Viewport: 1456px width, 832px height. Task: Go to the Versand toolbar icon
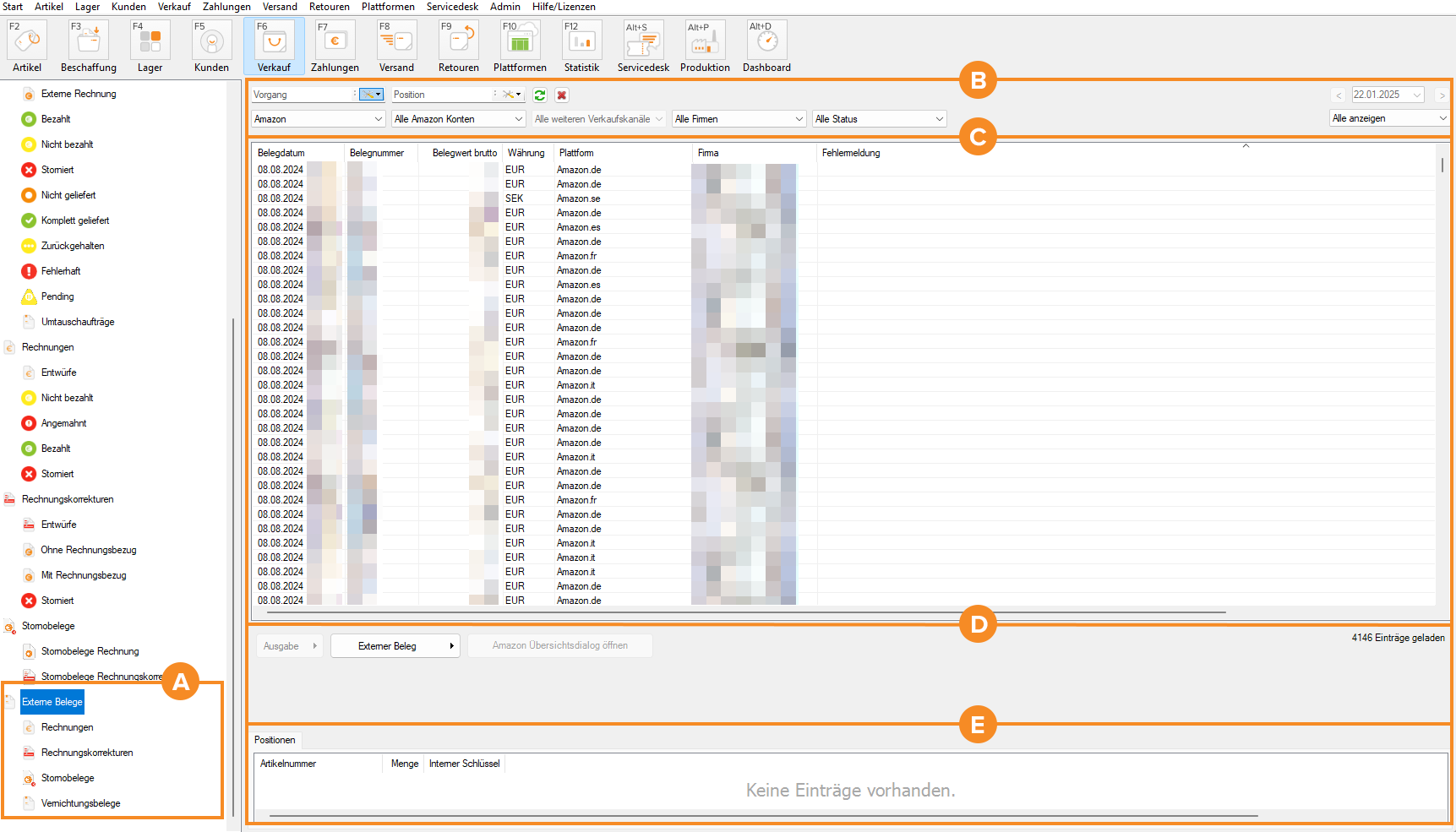[396, 46]
